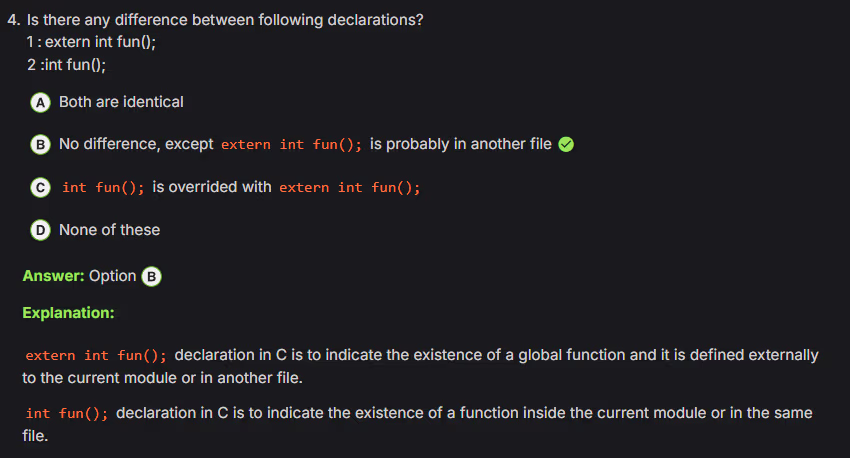Choose the option C letter circle

(x=41, y=188)
